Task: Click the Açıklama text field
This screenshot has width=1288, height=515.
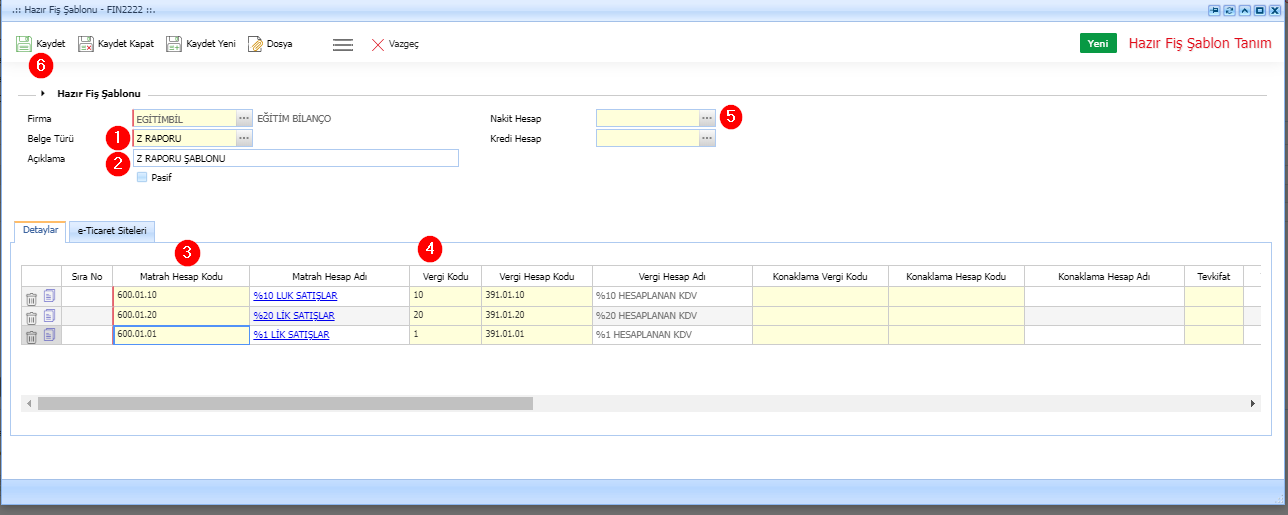Action: [x=295, y=158]
